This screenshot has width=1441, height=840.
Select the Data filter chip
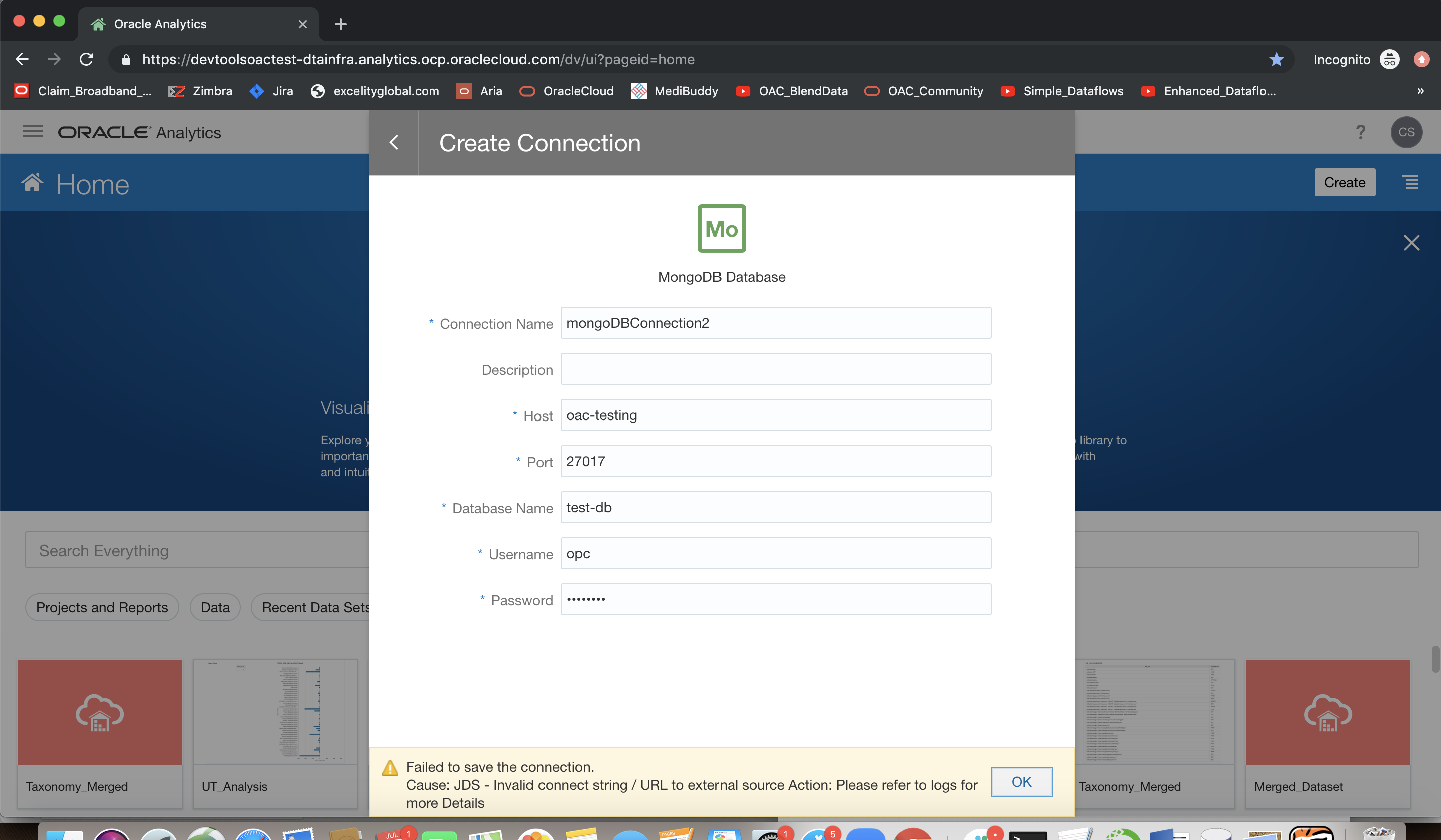pos(215,607)
